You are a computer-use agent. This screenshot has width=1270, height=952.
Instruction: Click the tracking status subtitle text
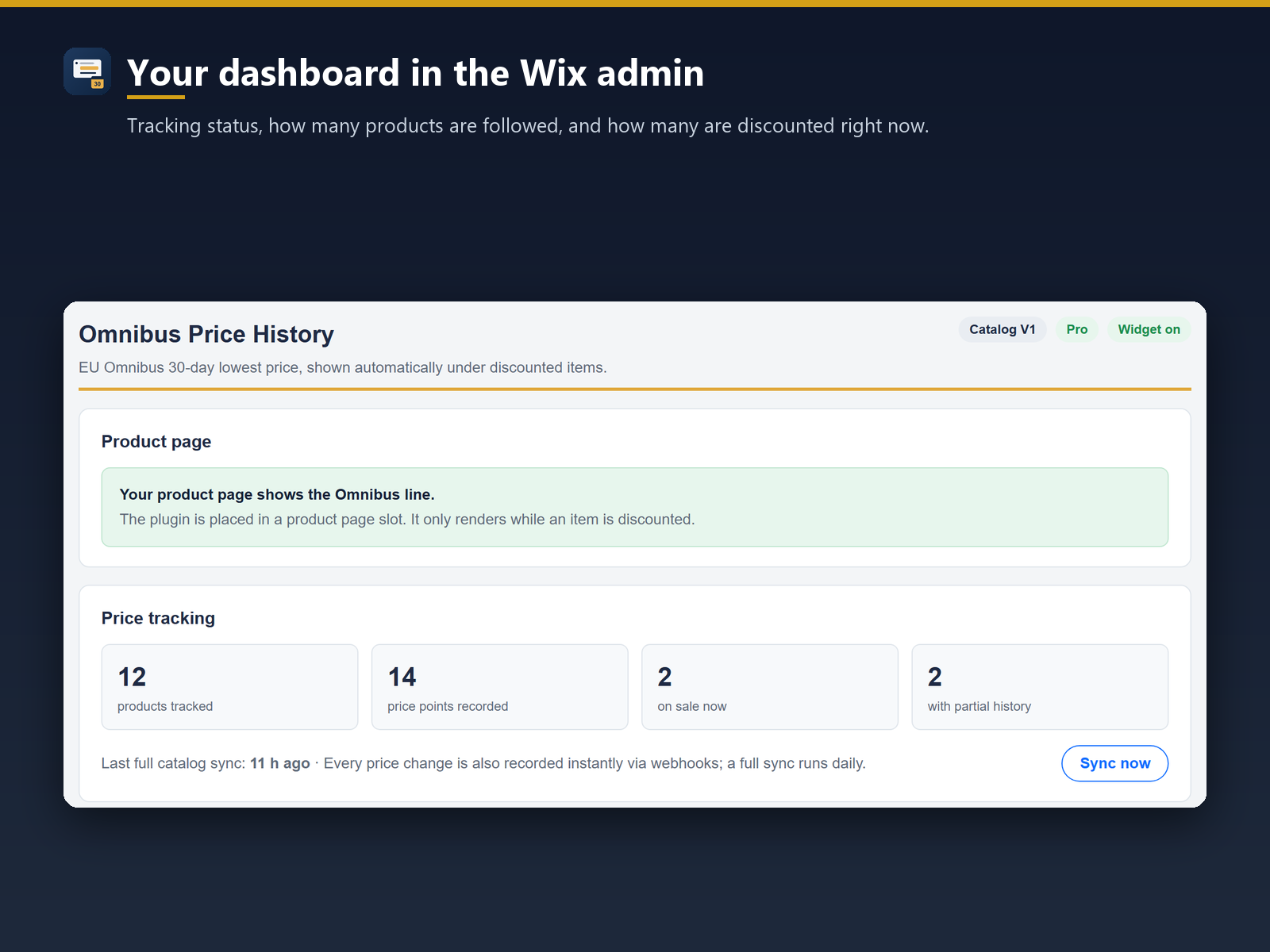coord(528,126)
